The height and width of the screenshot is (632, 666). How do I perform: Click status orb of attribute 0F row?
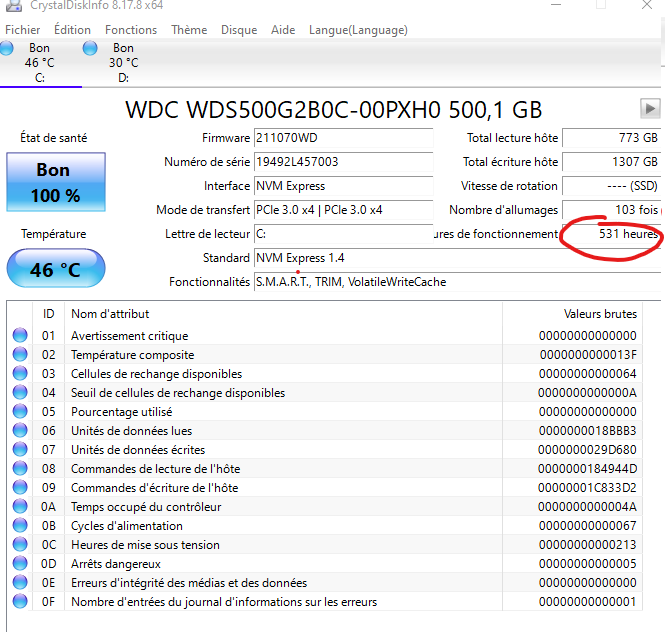(20, 601)
